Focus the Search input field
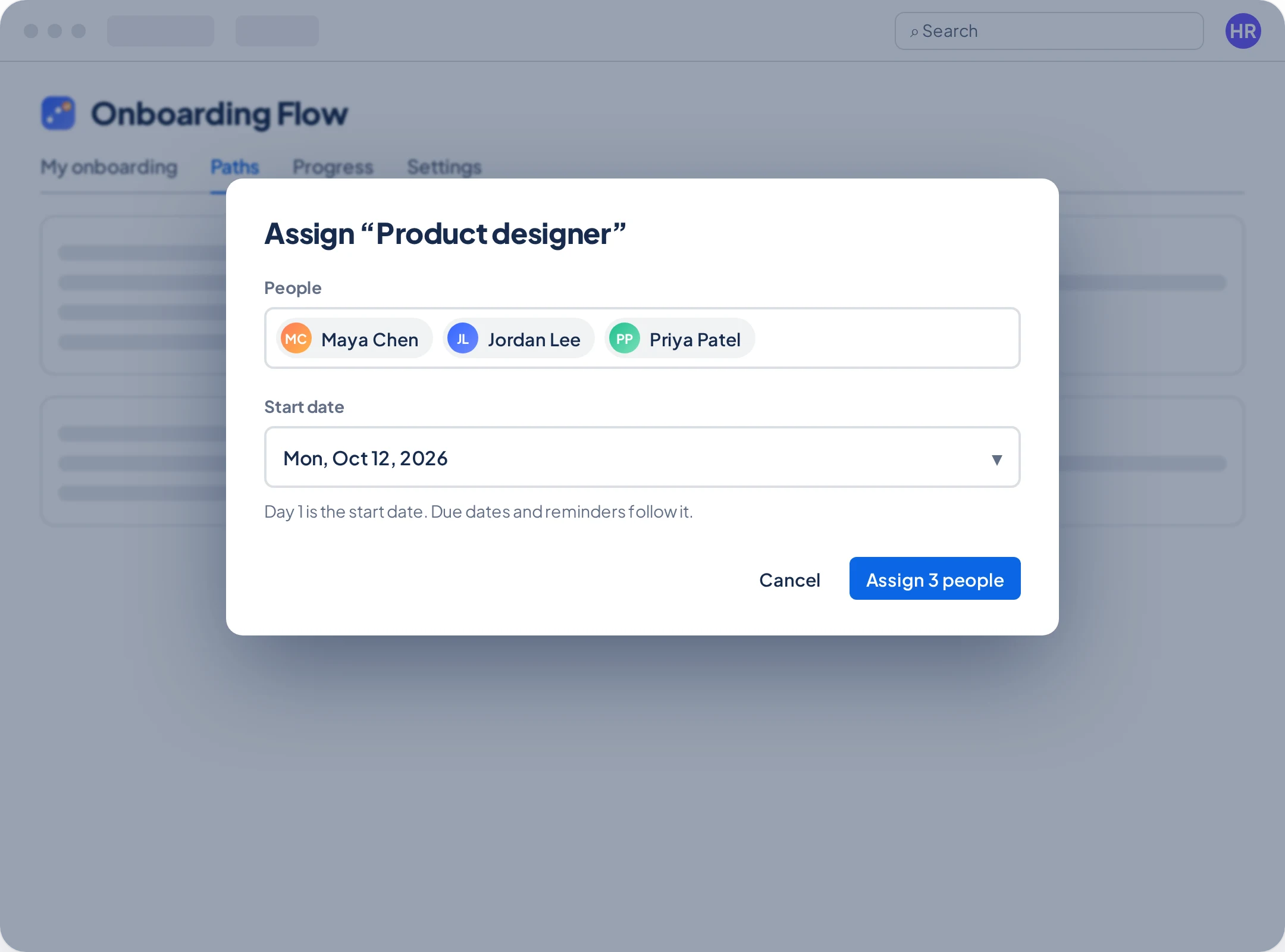The width and height of the screenshot is (1285, 952). click(1049, 31)
